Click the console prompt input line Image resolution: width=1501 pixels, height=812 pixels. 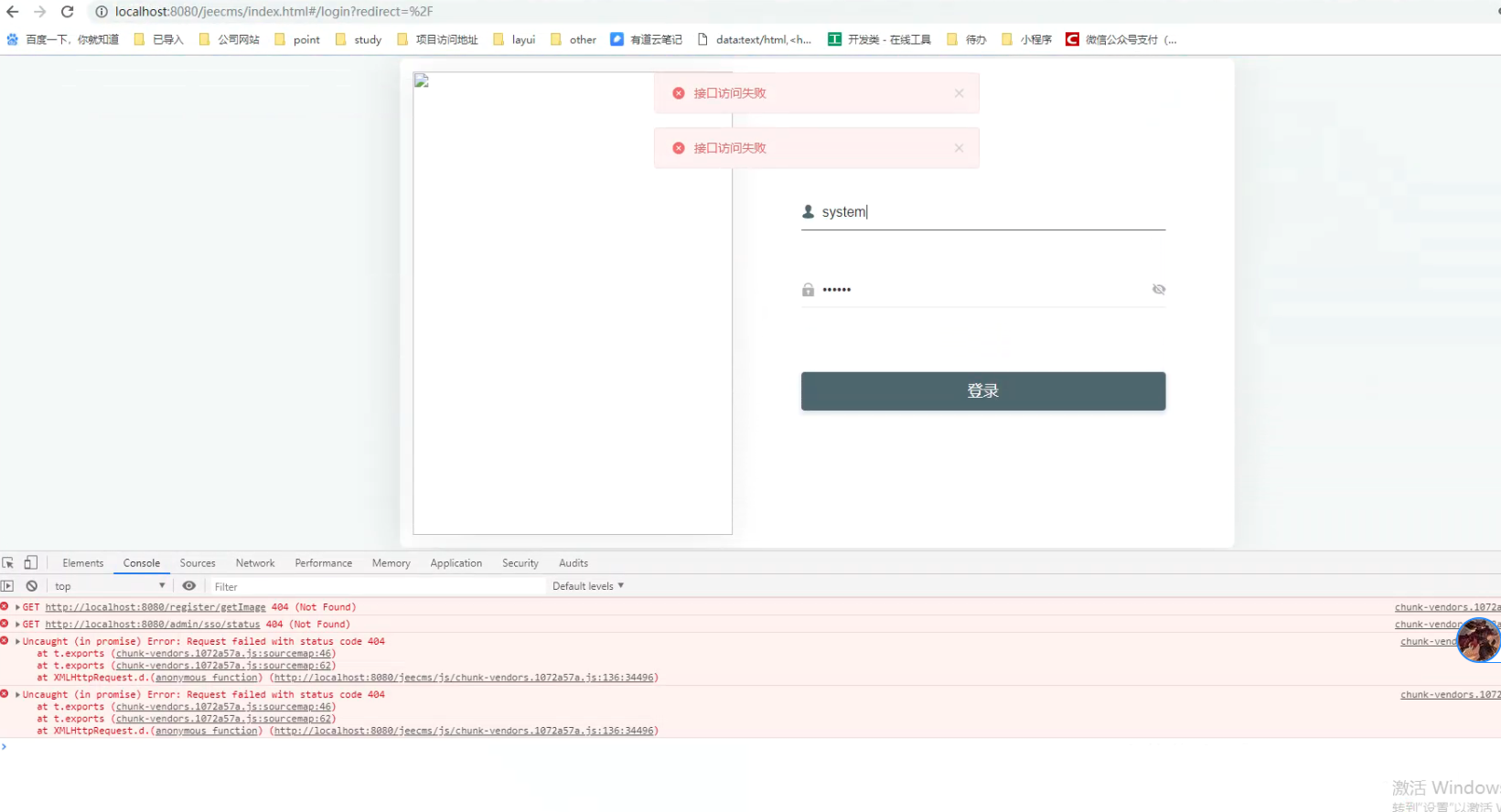(x=750, y=747)
